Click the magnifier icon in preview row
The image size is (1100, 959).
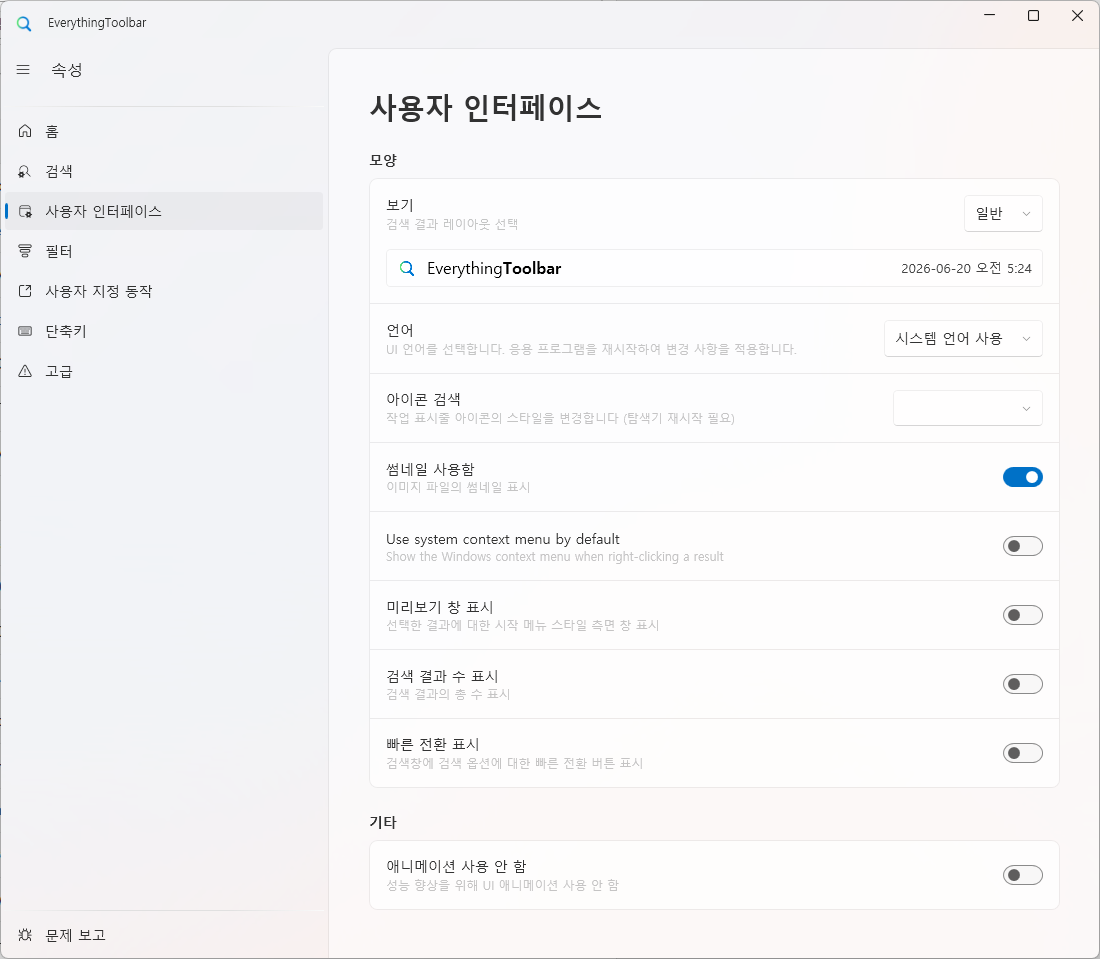(407, 268)
